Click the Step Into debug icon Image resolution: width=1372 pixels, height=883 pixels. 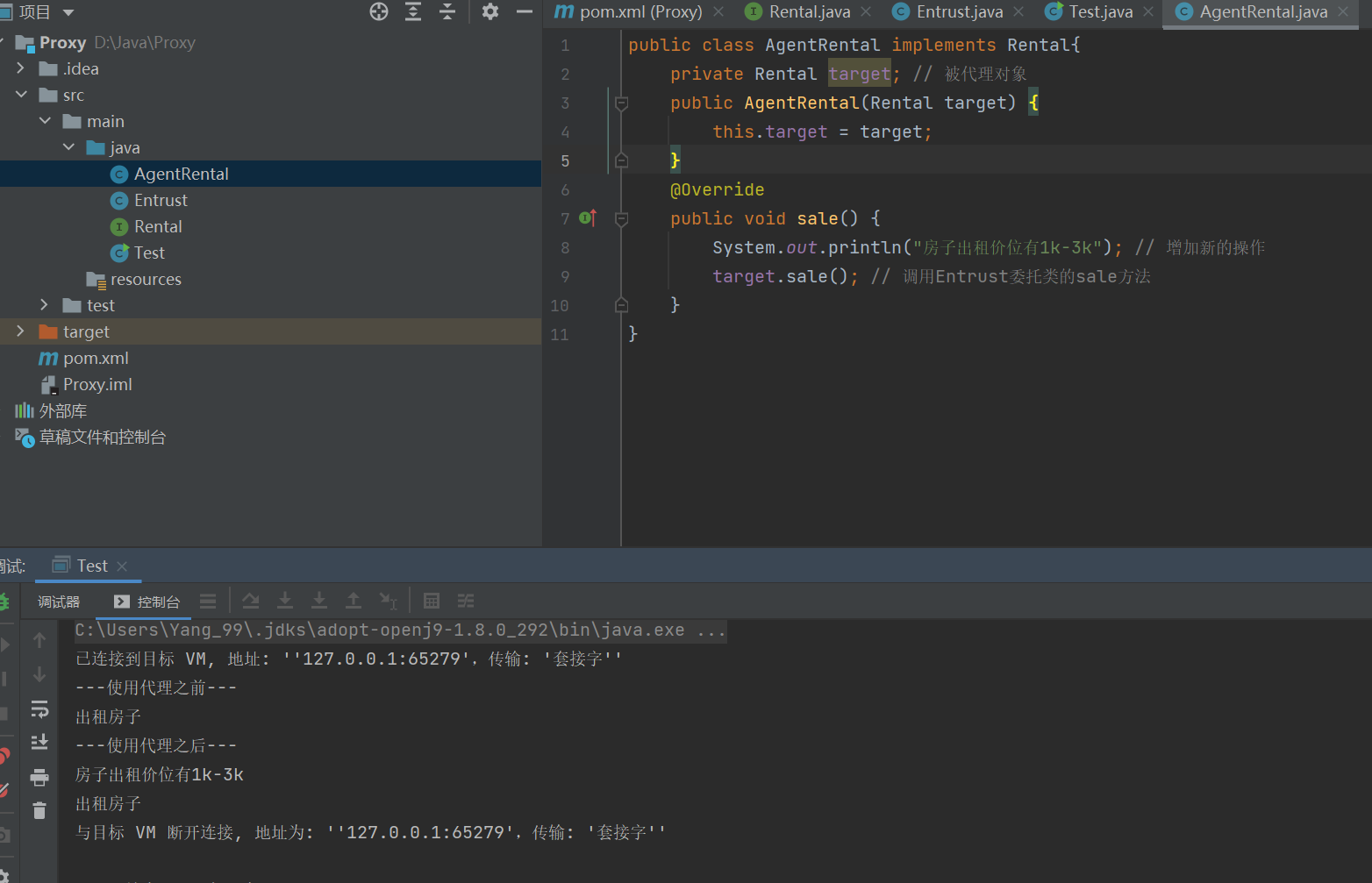click(x=285, y=601)
